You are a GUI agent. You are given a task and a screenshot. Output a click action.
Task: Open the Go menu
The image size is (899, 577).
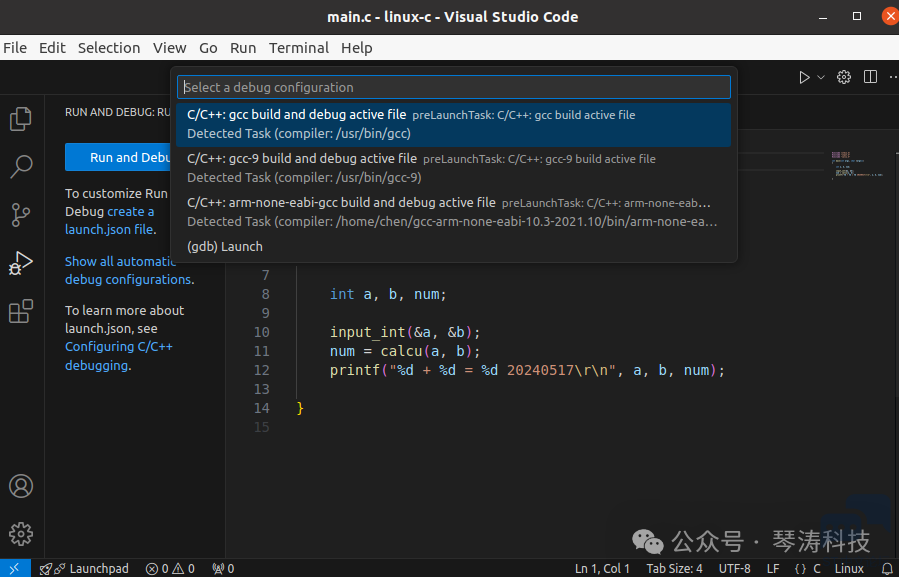click(x=208, y=48)
